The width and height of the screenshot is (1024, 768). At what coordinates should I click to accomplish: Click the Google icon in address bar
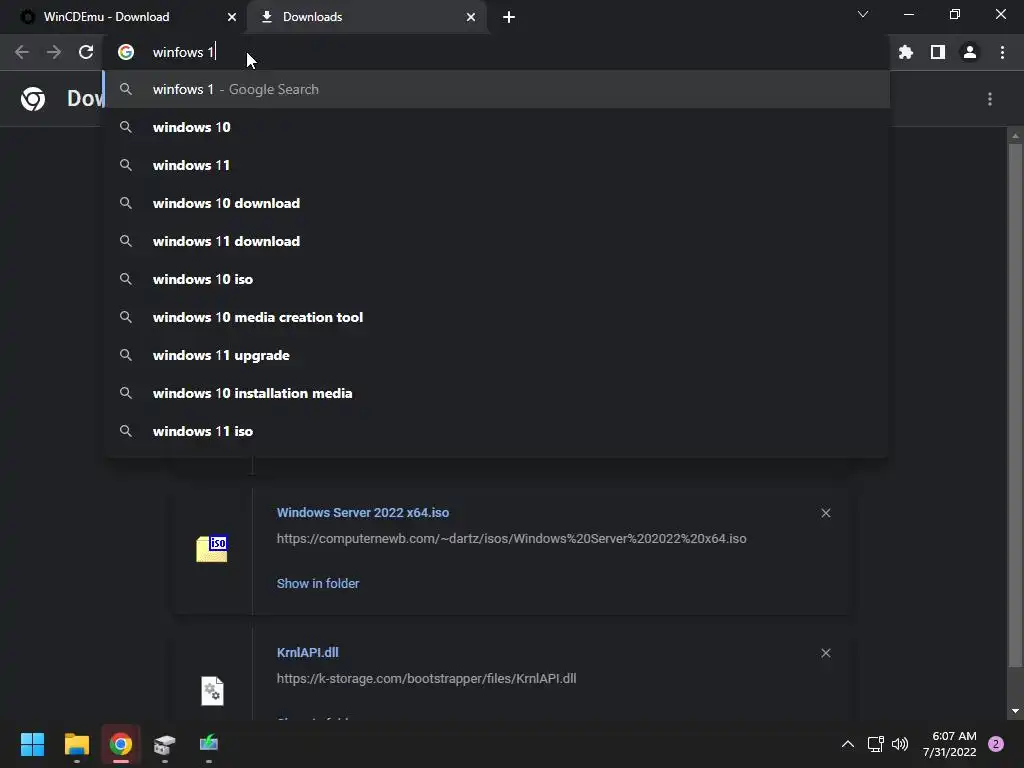(x=126, y=52)
